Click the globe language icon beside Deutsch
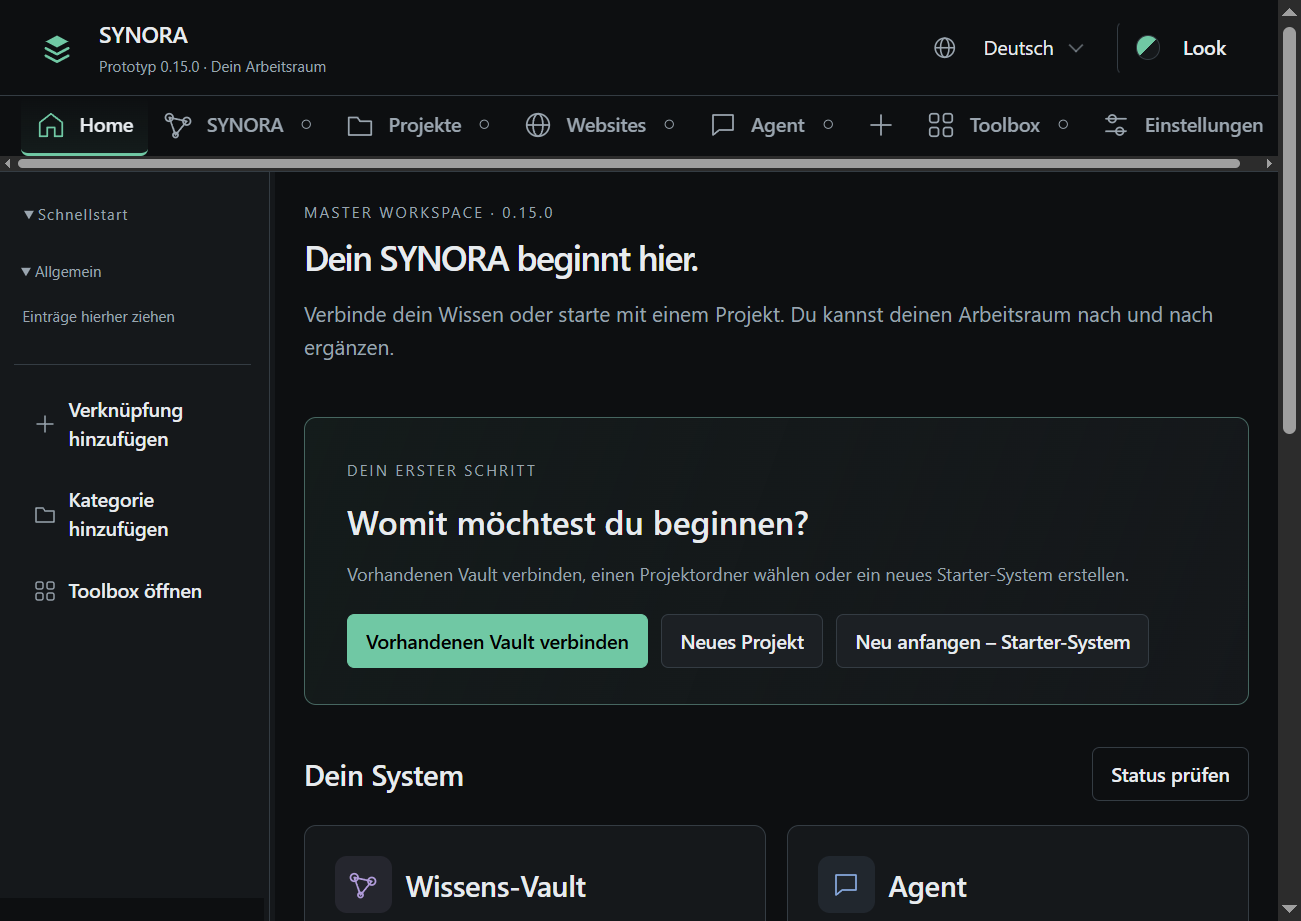This screenshot has height=921, width=1301. click(945, 48)
